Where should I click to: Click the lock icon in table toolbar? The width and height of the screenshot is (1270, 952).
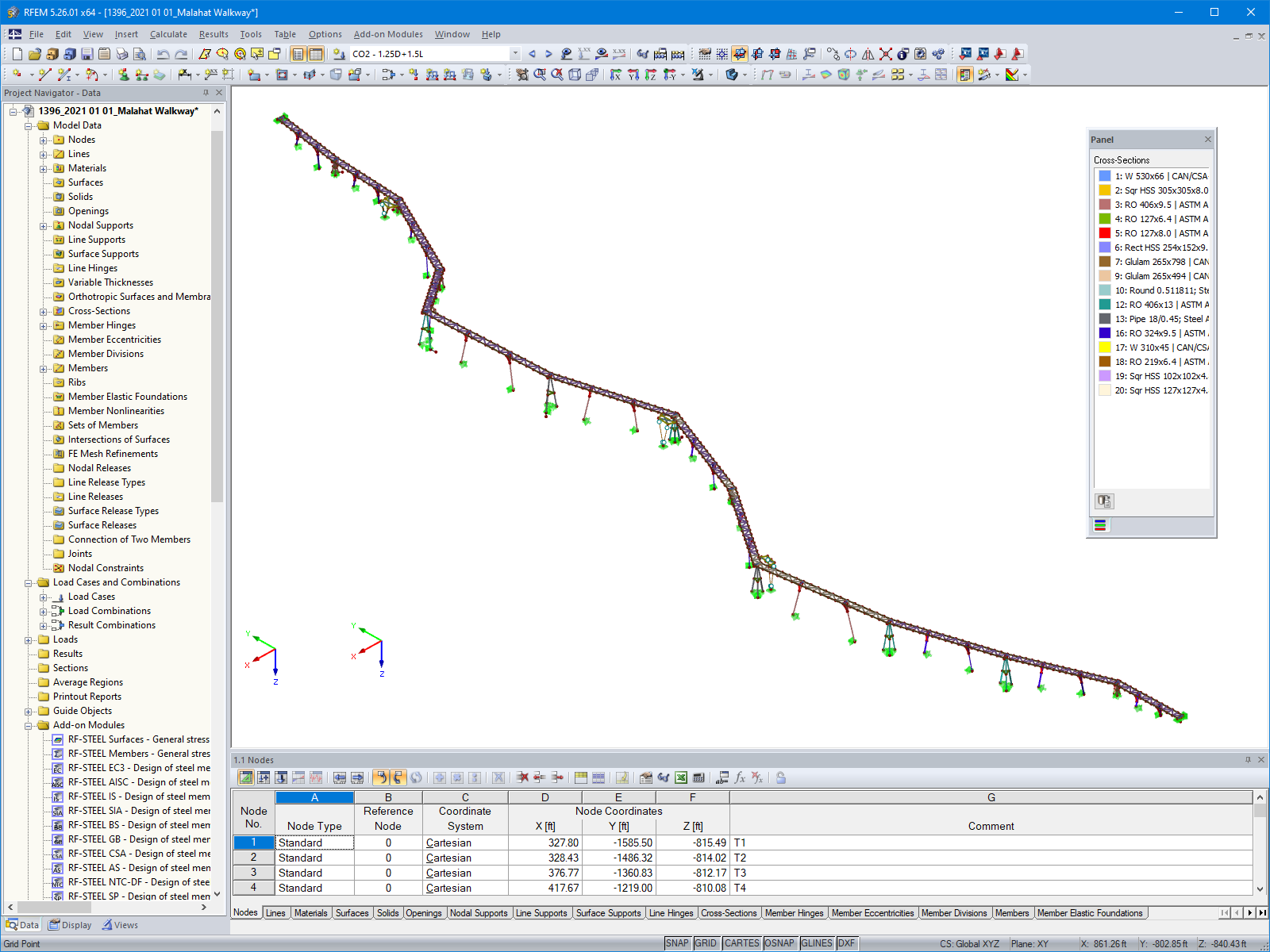781,777
